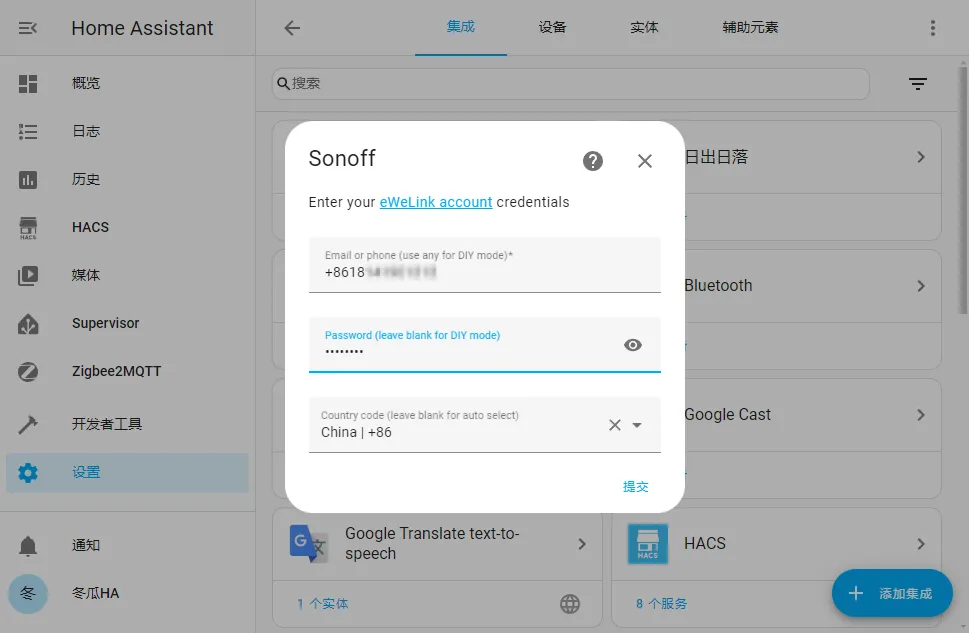Viewport: 969px width, 633px height.
Task: Open the Bluetooth integration chevron
Action: point(921,286)
